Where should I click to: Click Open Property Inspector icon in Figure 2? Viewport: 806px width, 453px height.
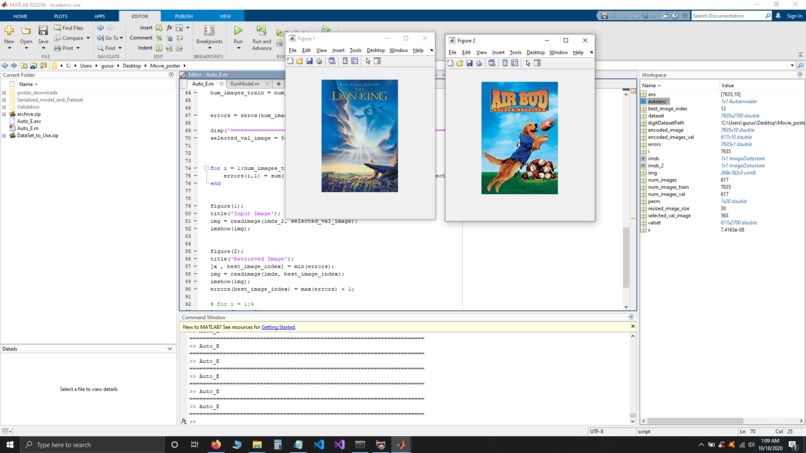(x=538, y=63)
